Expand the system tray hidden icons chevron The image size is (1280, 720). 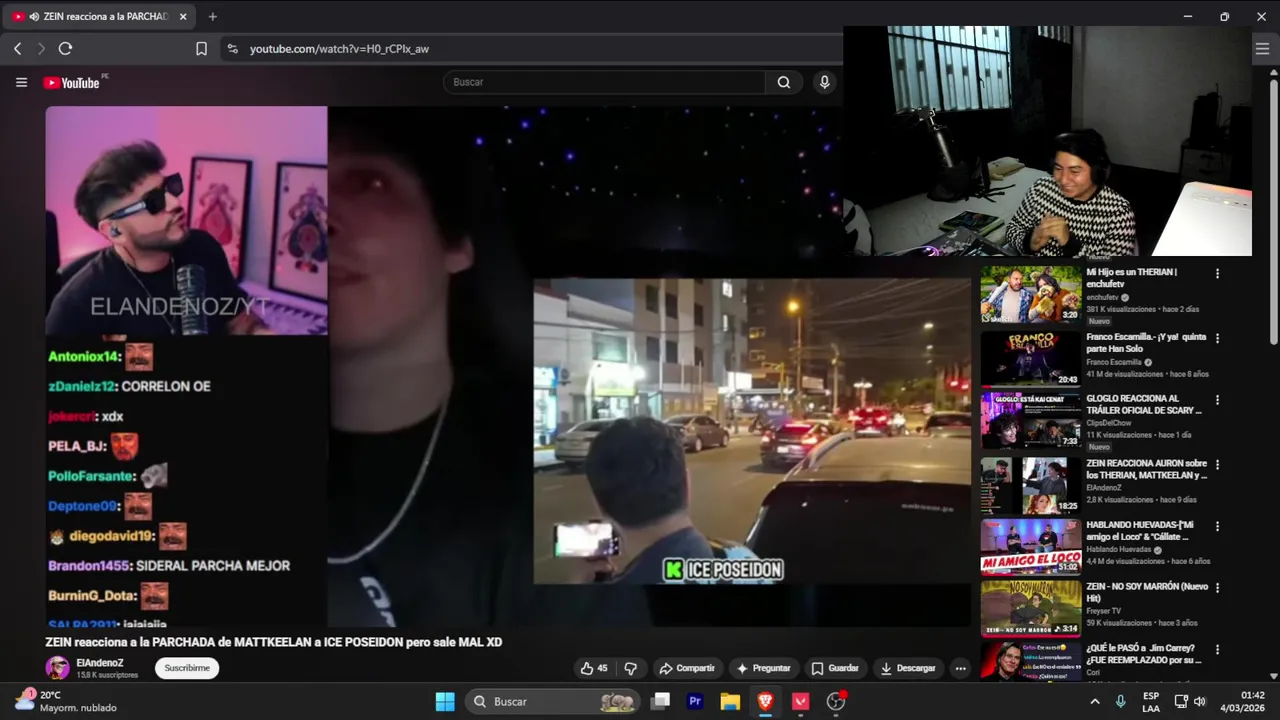tap(1095, 702)
